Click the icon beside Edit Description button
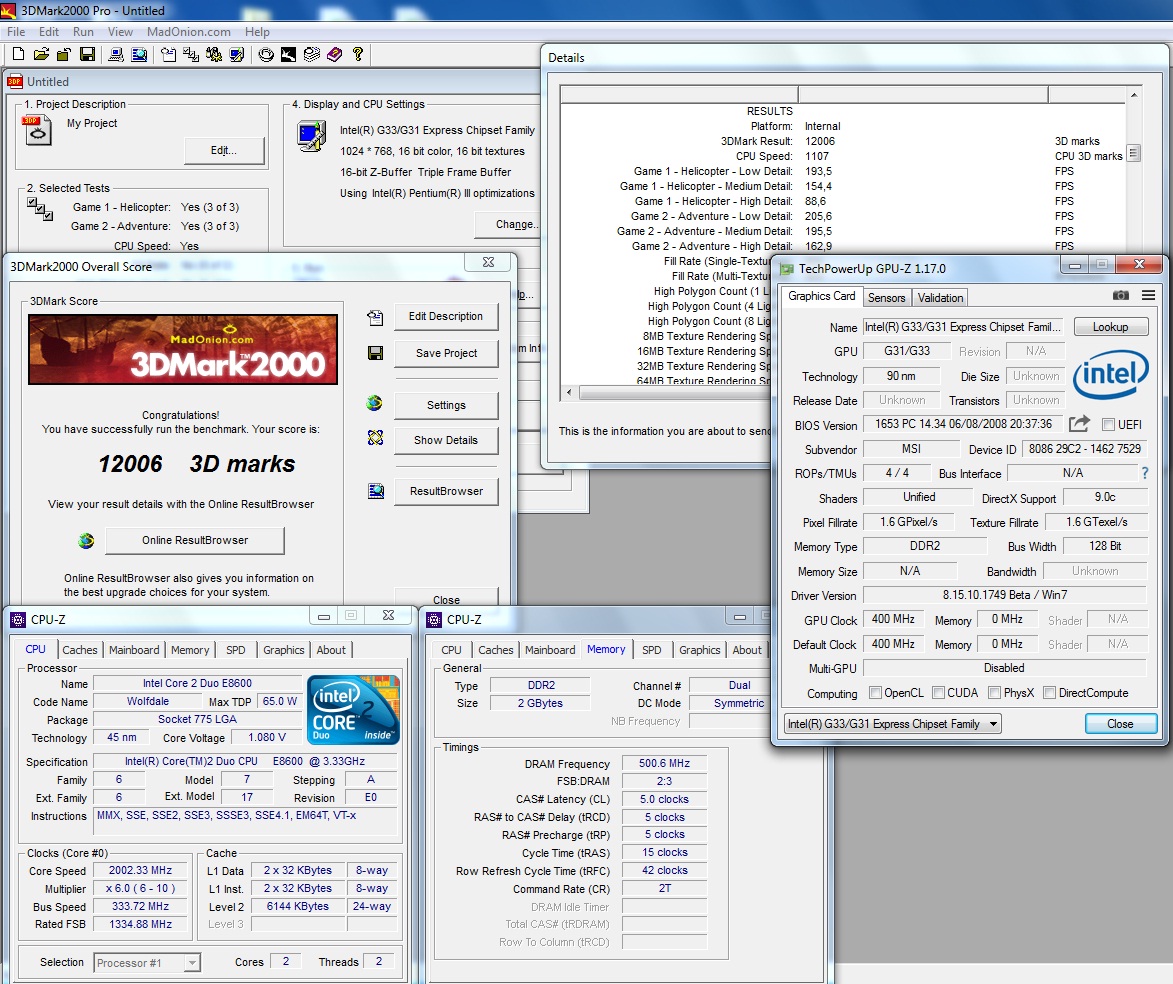The width and height of the screenshot is (1173, 984). click(375, 317)
